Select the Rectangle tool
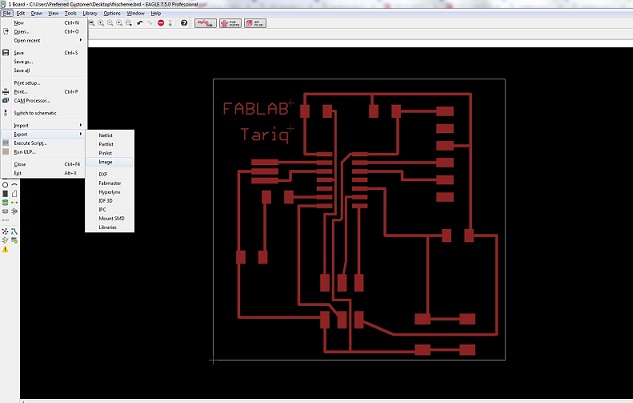This screenshot has height=403, width=633. tap(5, 194)
